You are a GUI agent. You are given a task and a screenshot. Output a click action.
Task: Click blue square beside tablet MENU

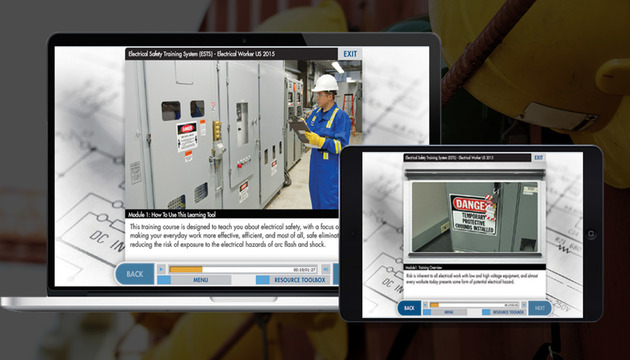[427, 312]
